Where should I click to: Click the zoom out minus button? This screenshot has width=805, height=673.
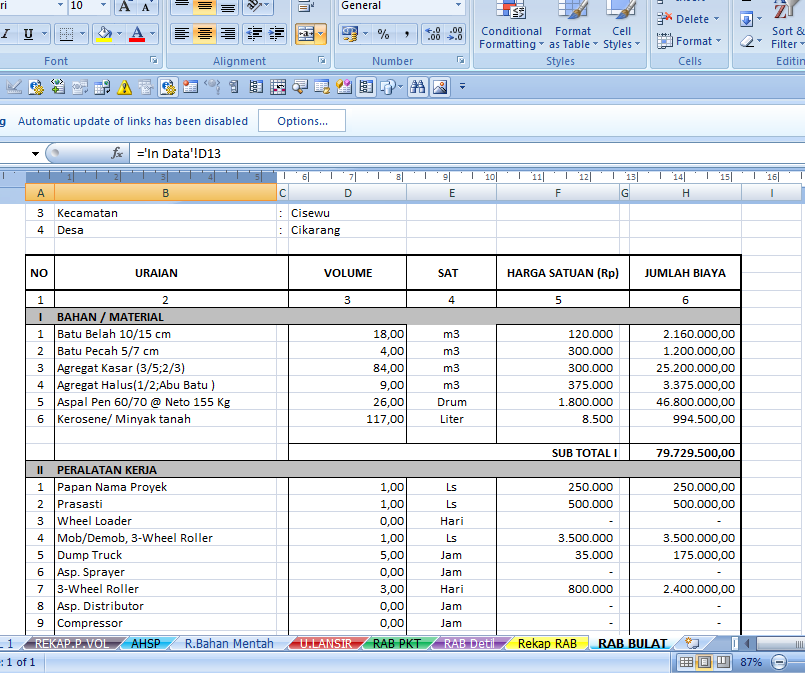point(779,662)
